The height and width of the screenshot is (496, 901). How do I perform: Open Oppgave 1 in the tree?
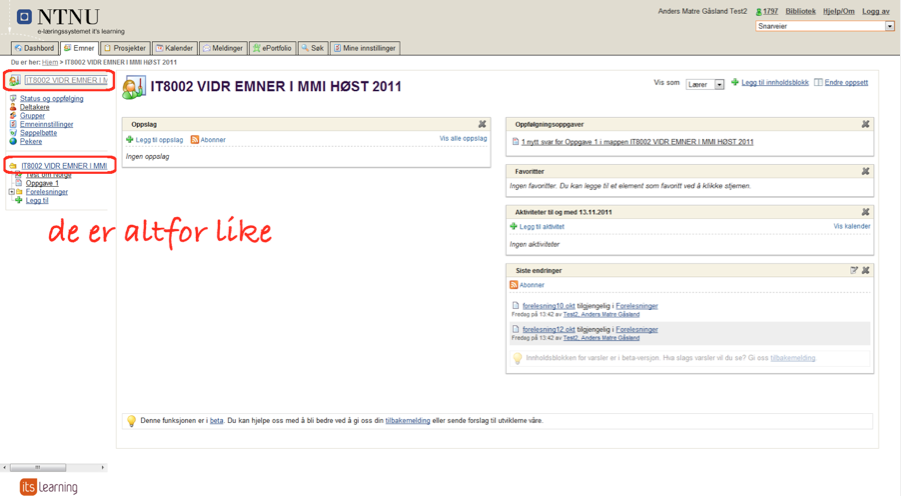[x=42, y=183]
